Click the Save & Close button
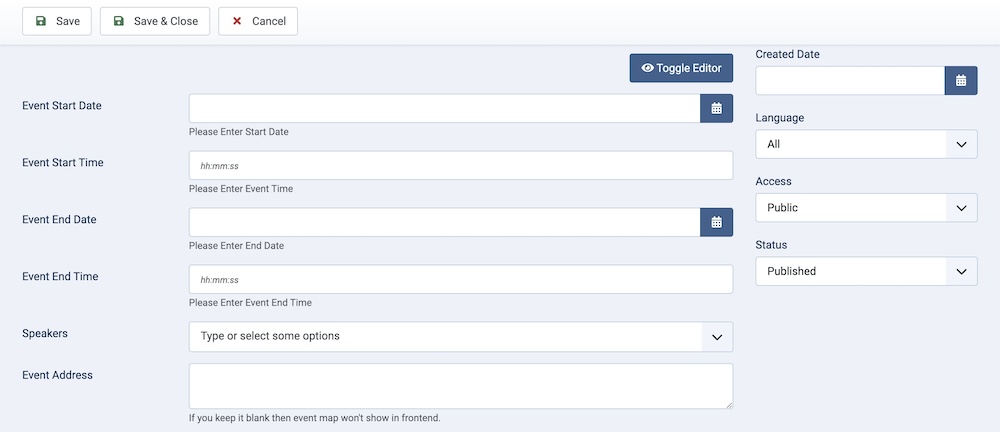The height and width of the screenshot is (432, 1000). click(155, 21)
